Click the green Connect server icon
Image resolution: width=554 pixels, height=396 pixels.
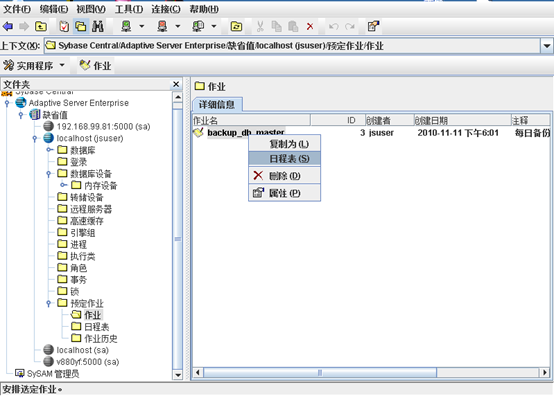pos(126,26)
